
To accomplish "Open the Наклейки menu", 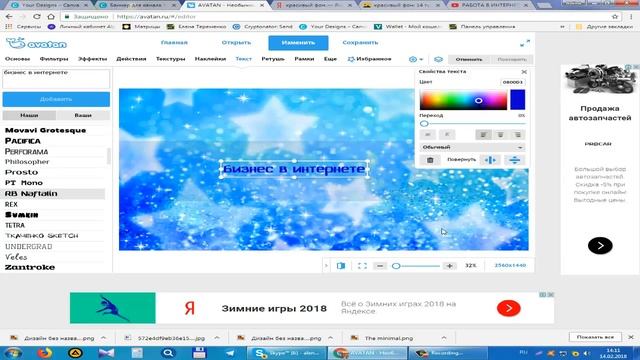I will pyautogui.click(x=210, y=59).
